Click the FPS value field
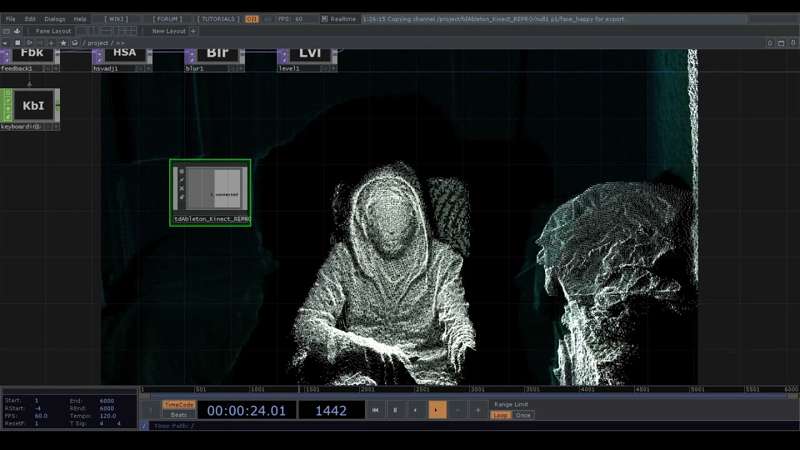The image size is (800, 450). 298,19
